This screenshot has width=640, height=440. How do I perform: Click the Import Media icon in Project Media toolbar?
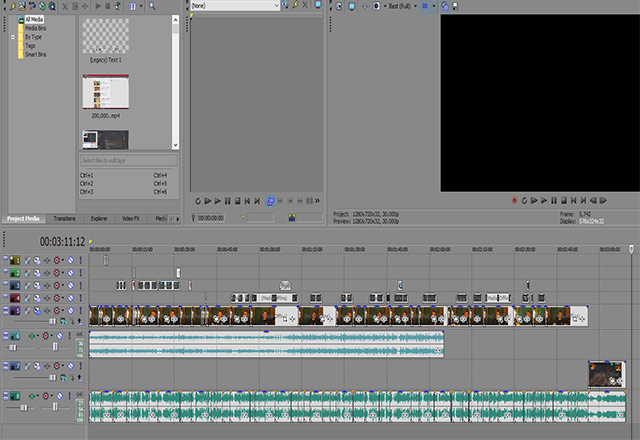click(x=22, y=6)
